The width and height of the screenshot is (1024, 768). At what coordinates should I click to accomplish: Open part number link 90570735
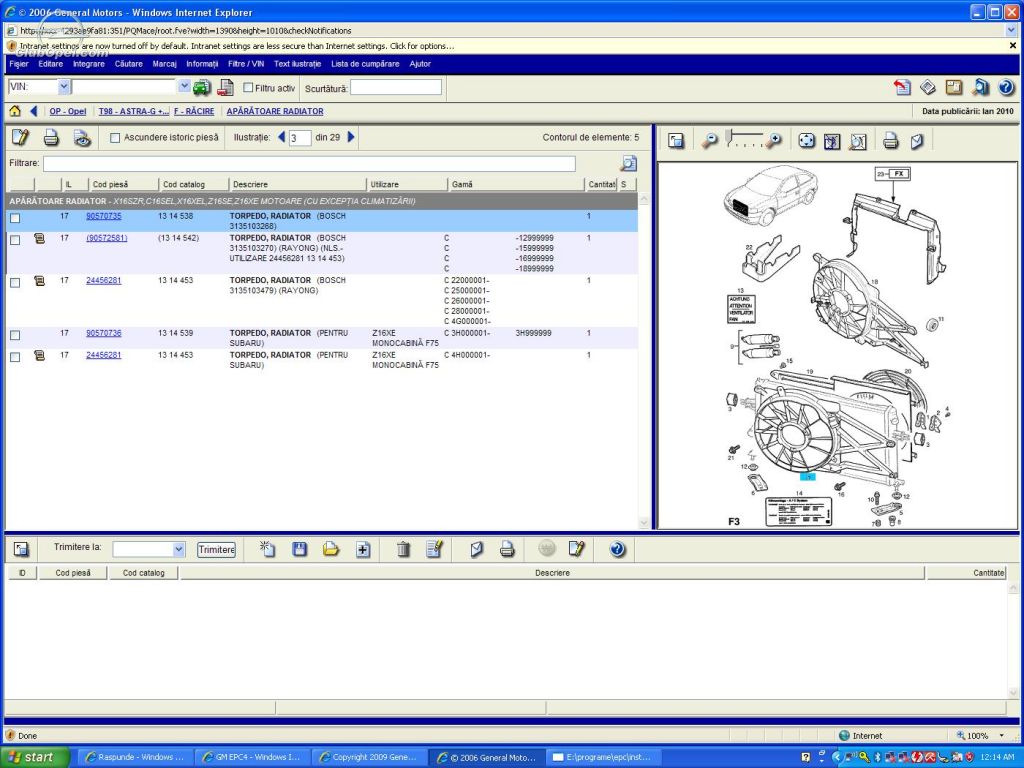tap(104, 216)
